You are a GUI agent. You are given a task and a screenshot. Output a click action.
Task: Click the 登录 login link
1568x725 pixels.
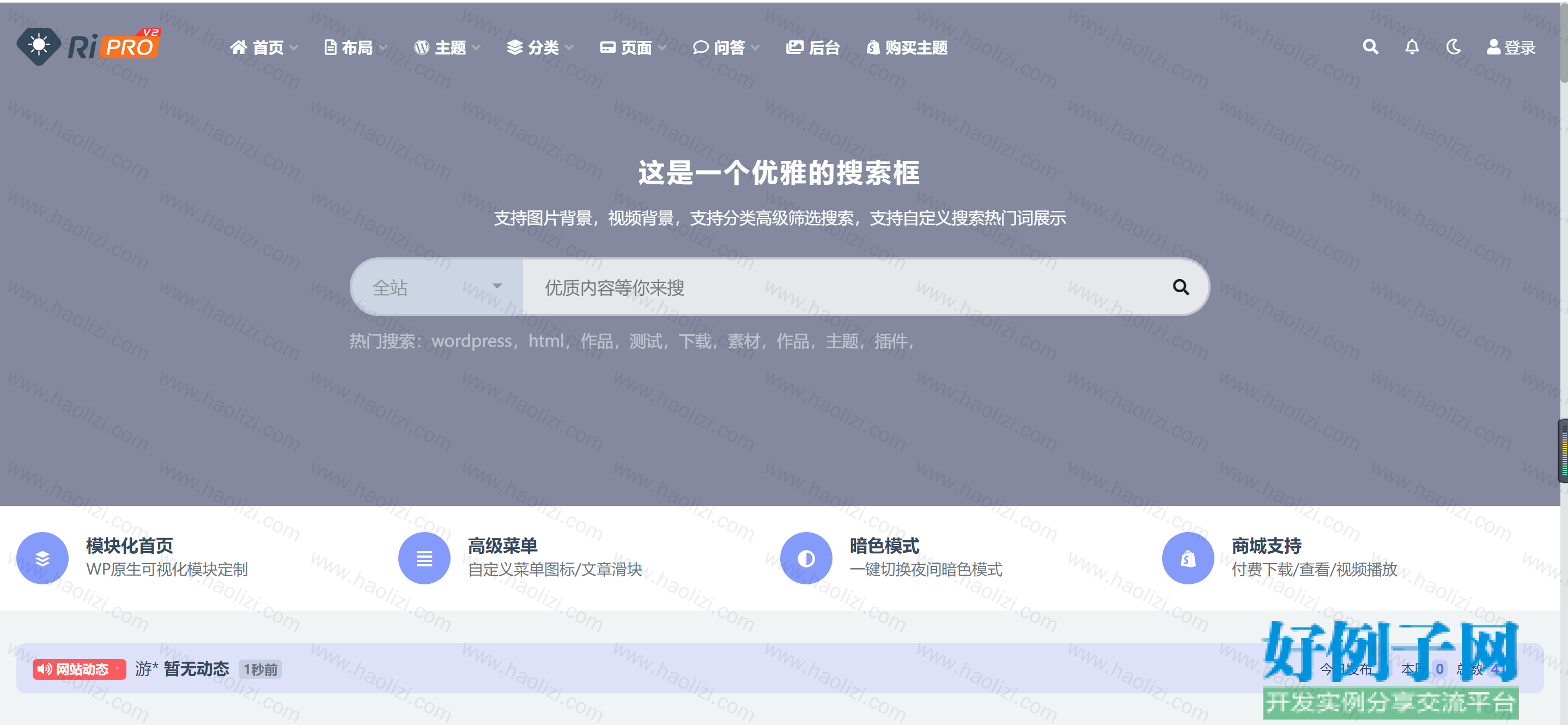[1511, 47]
